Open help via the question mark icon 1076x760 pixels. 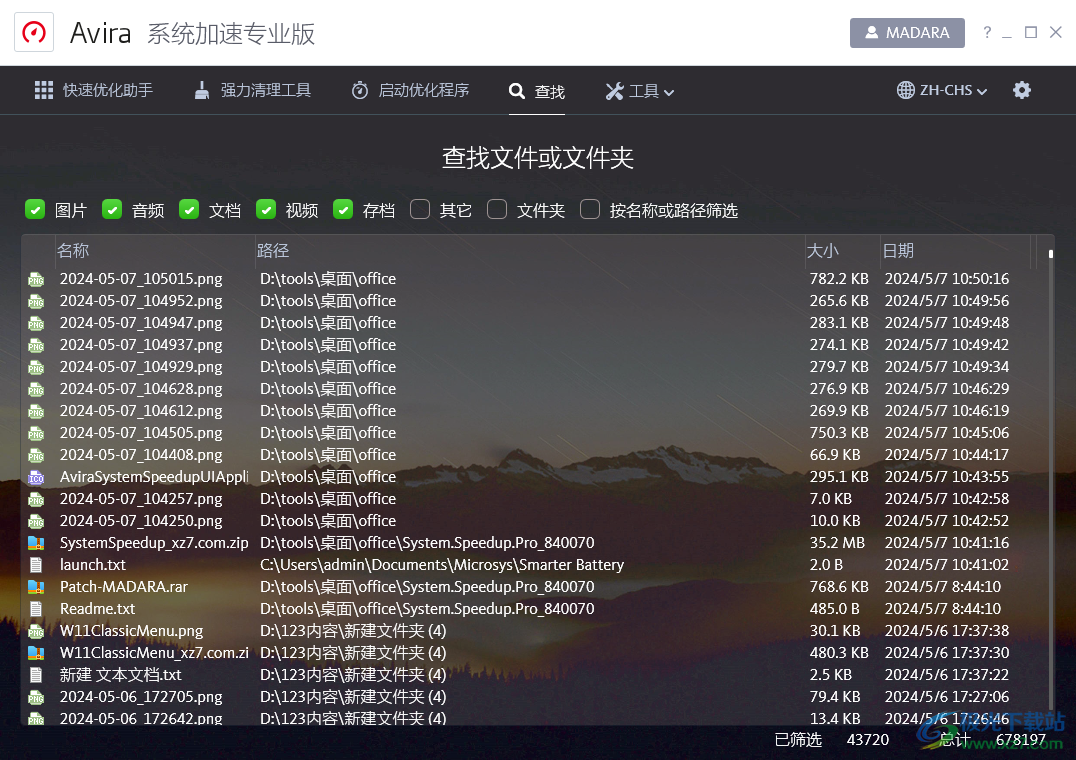(988, 32)
